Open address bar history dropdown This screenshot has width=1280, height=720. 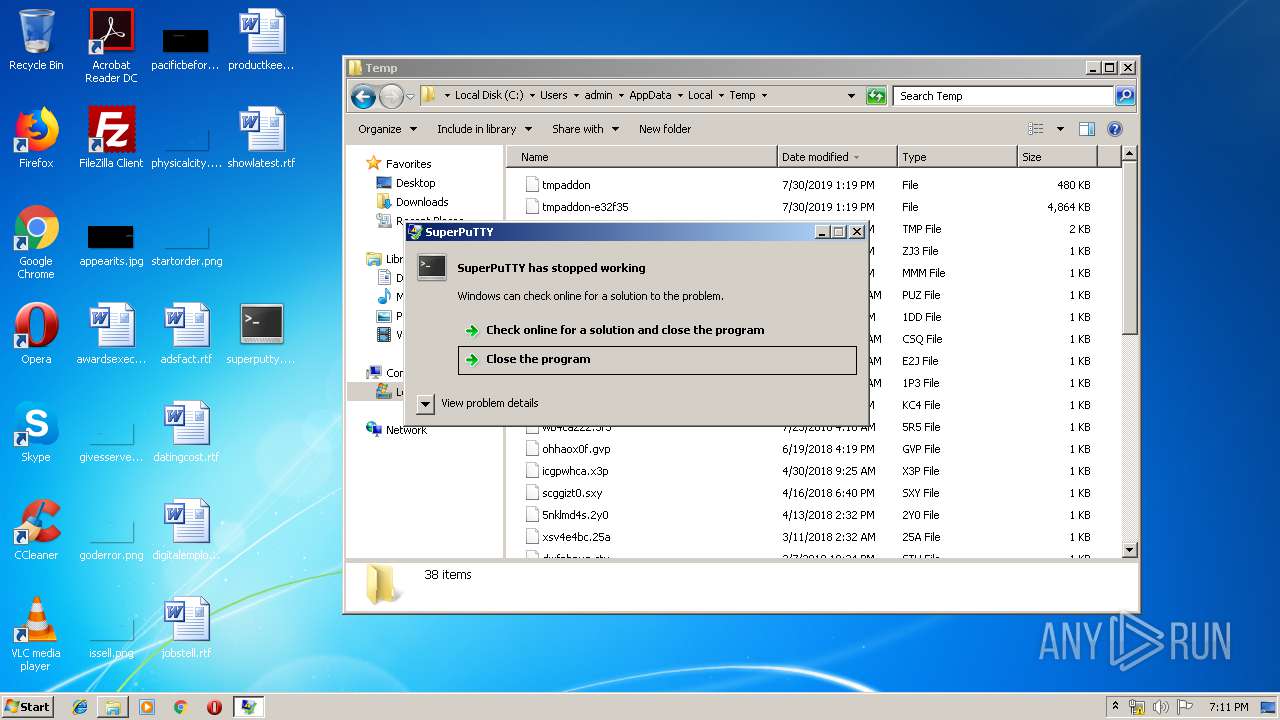point(851,96)
